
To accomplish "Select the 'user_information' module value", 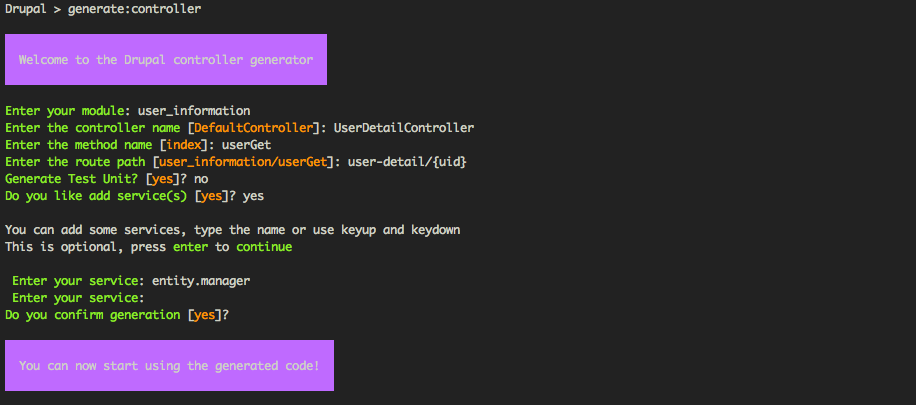I will tap(194, 111).
